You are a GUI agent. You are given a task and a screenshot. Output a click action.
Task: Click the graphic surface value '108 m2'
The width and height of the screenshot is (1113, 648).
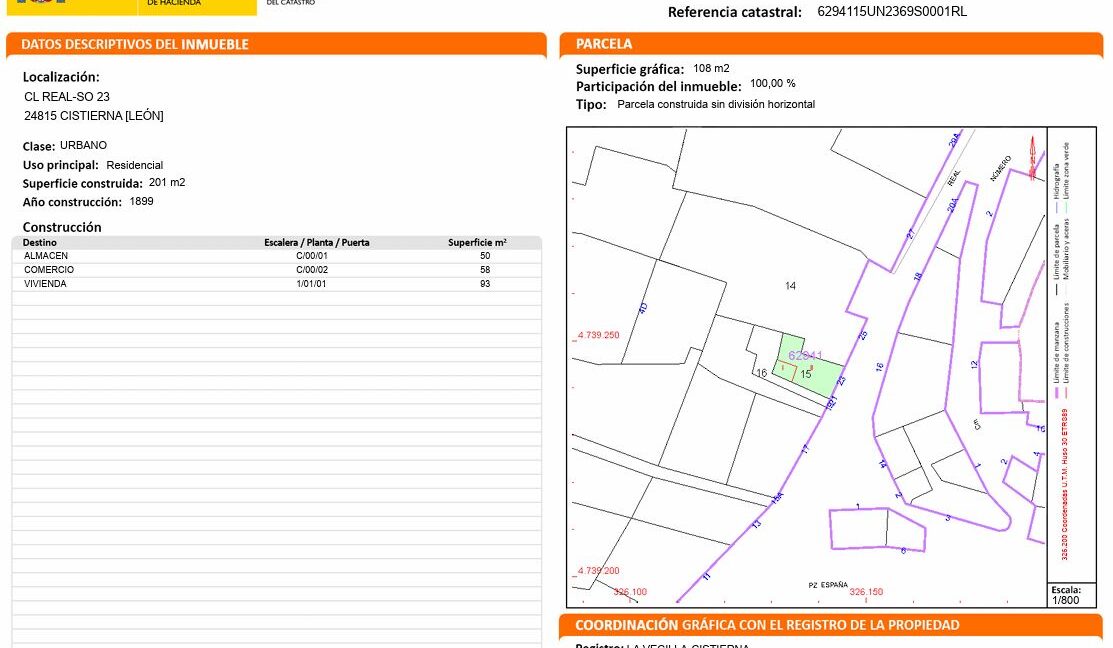pos(711,68)
